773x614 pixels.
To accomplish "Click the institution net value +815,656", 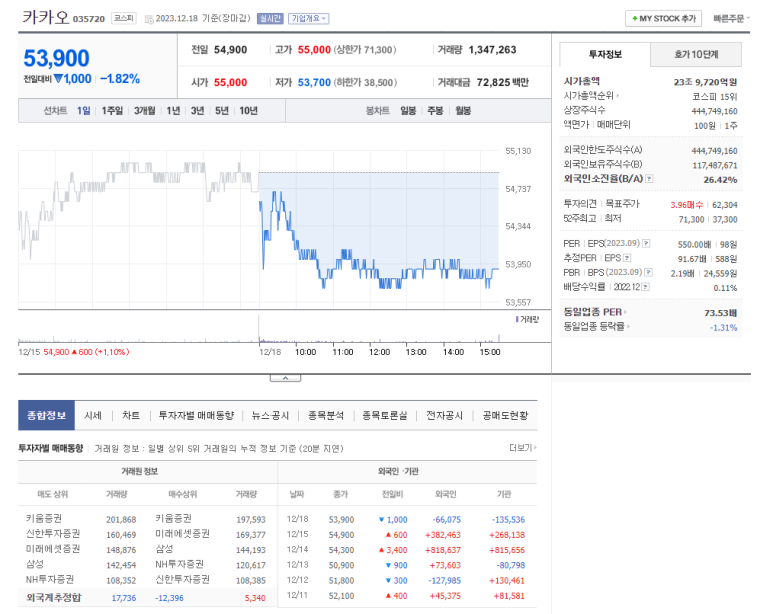I will (507, 550).
